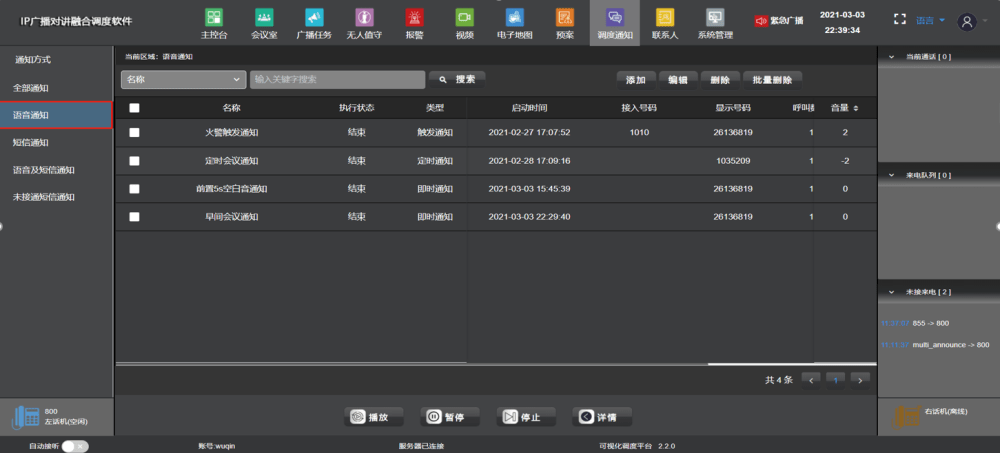Click the 输入关键字搜索 keyword search field
This screenshot has width=1000, height=453.
(x=337, y=80)
